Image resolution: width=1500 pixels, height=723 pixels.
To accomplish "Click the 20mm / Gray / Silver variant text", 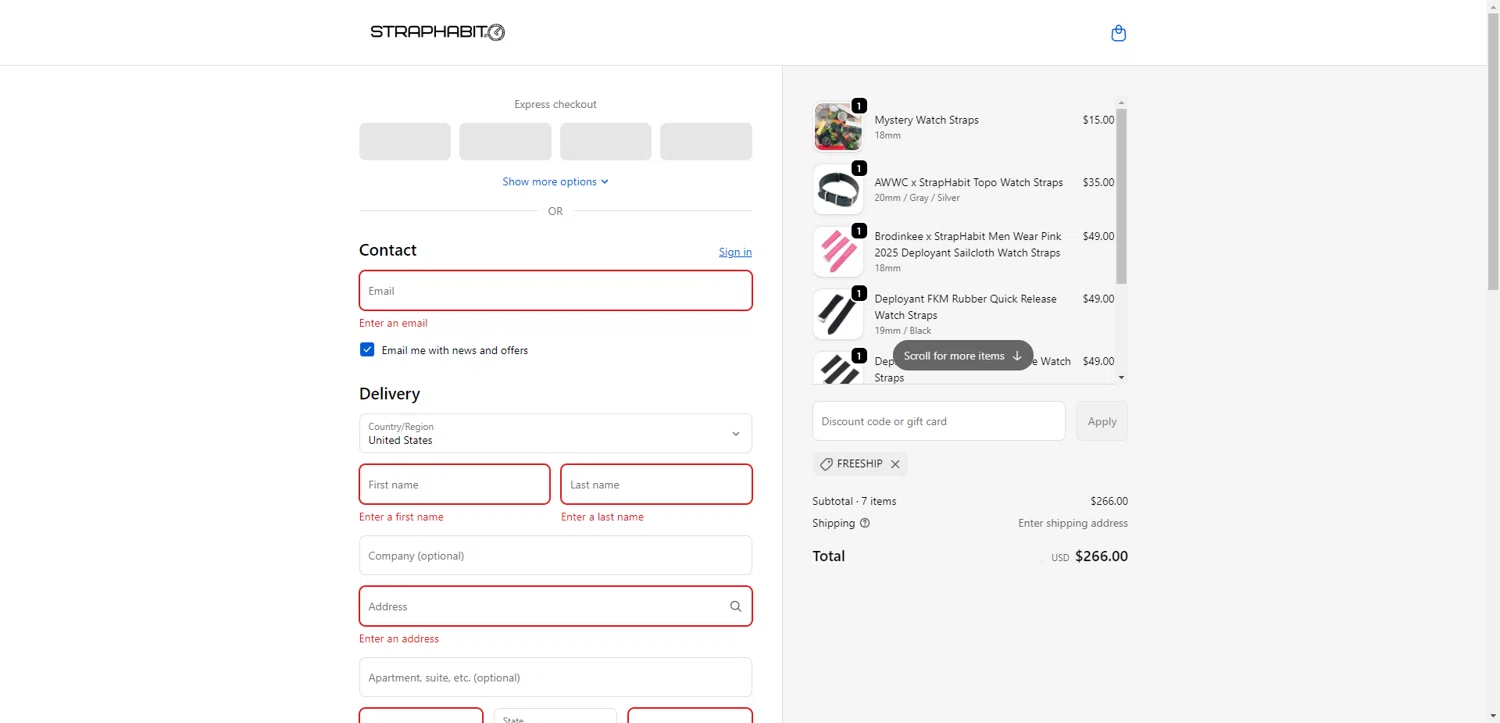I will click(917, 198).
